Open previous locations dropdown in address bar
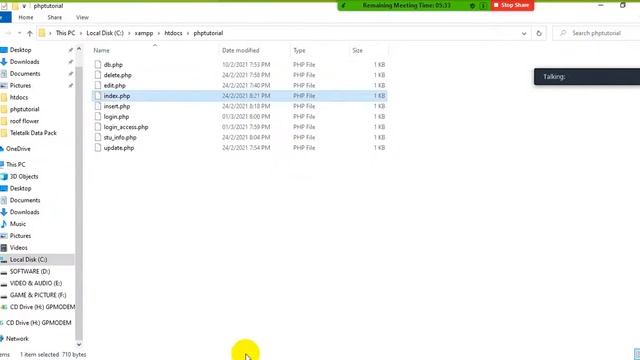640x360 pixels. [524, 33]
